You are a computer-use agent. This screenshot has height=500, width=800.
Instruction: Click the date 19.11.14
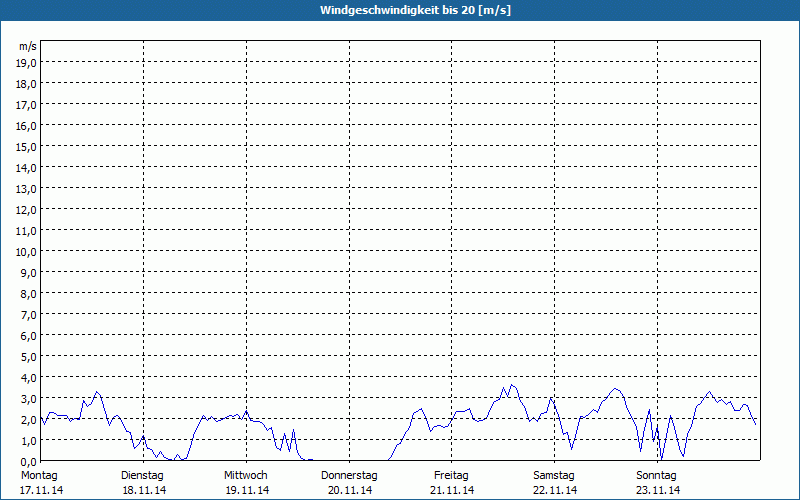coord(247,490)
